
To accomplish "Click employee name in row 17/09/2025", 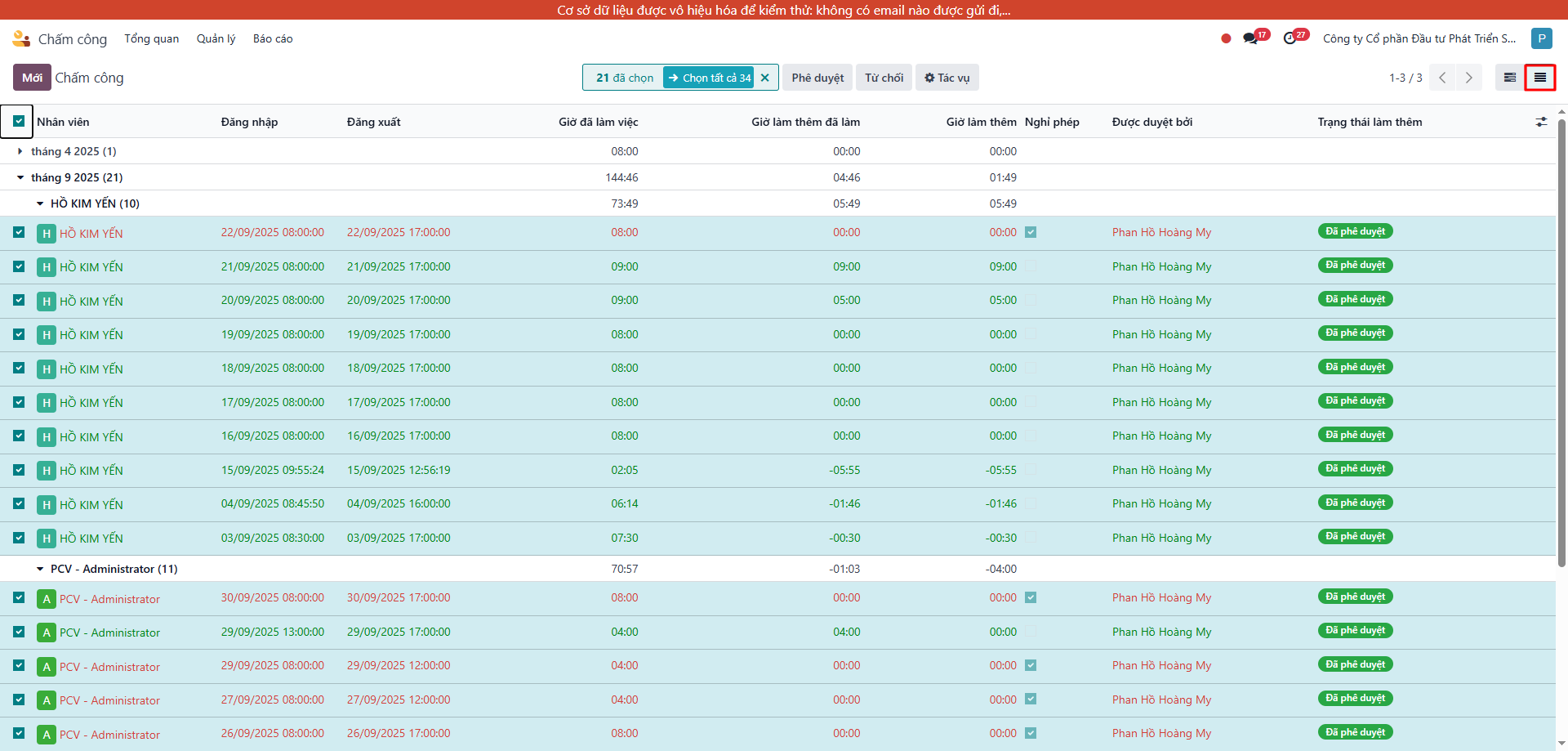I will [x=91, y=403].
